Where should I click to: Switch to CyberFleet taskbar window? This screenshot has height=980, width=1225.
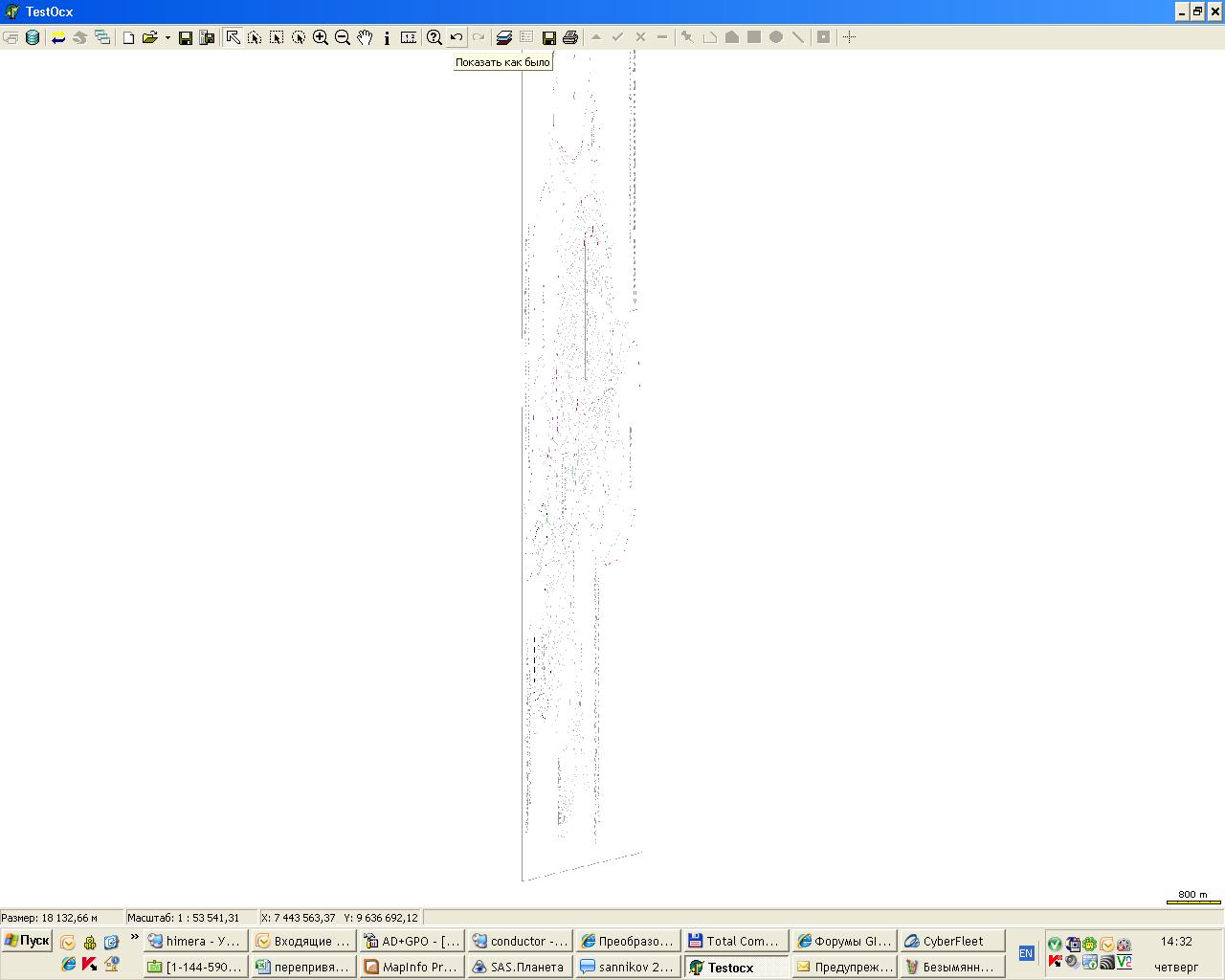(952, 941)
